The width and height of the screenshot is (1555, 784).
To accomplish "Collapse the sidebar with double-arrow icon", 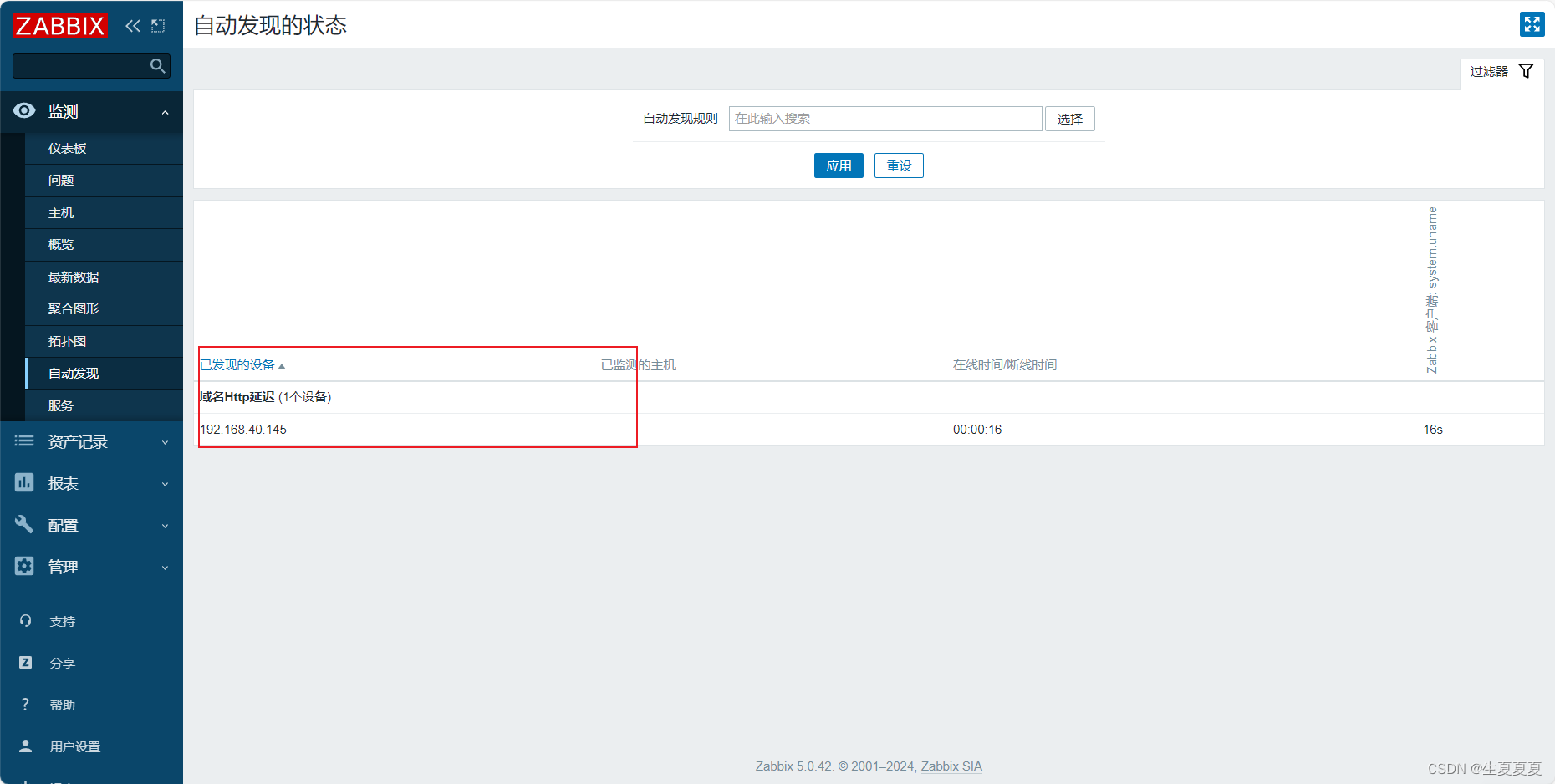I will pos(133,26).
